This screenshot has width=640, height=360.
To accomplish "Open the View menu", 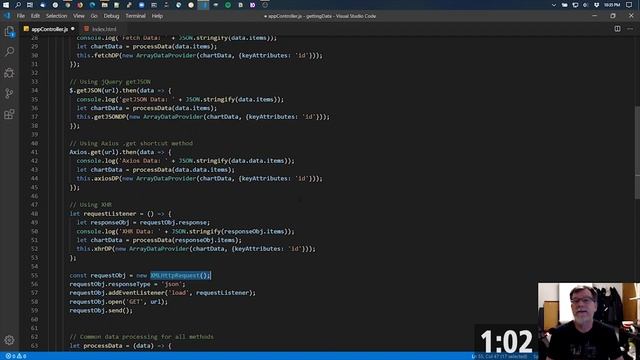I will [79, 16].
